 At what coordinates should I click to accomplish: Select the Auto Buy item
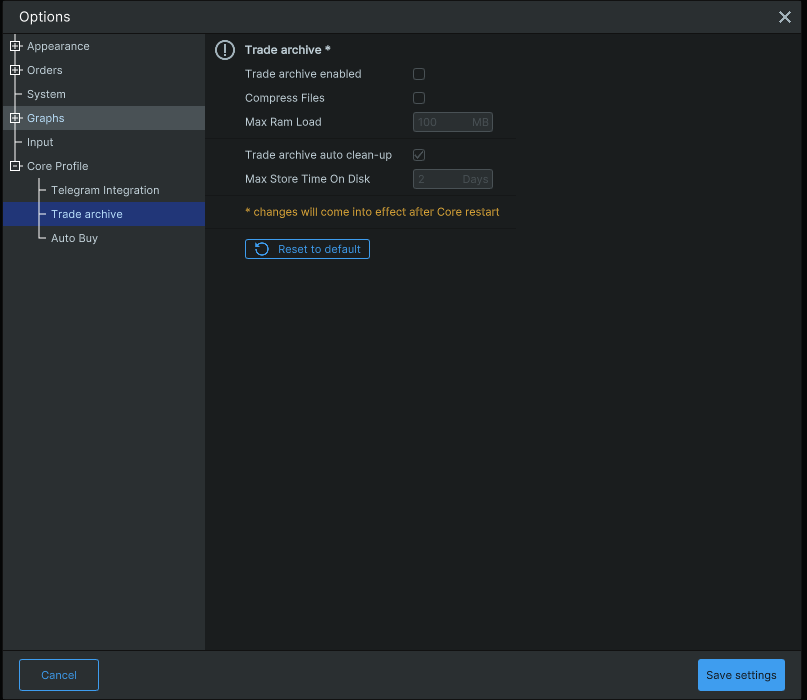coord(74,238)
